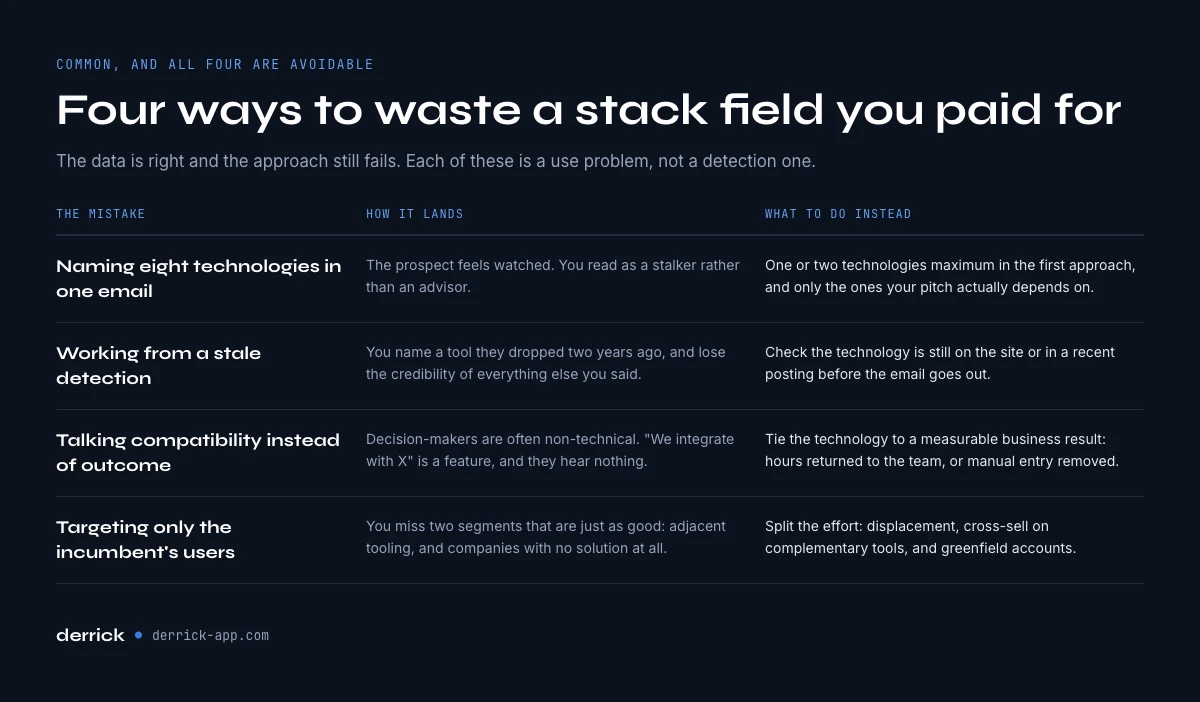
Task: Click 'Naming eight technologies in one email' row title
Action: 199,278
